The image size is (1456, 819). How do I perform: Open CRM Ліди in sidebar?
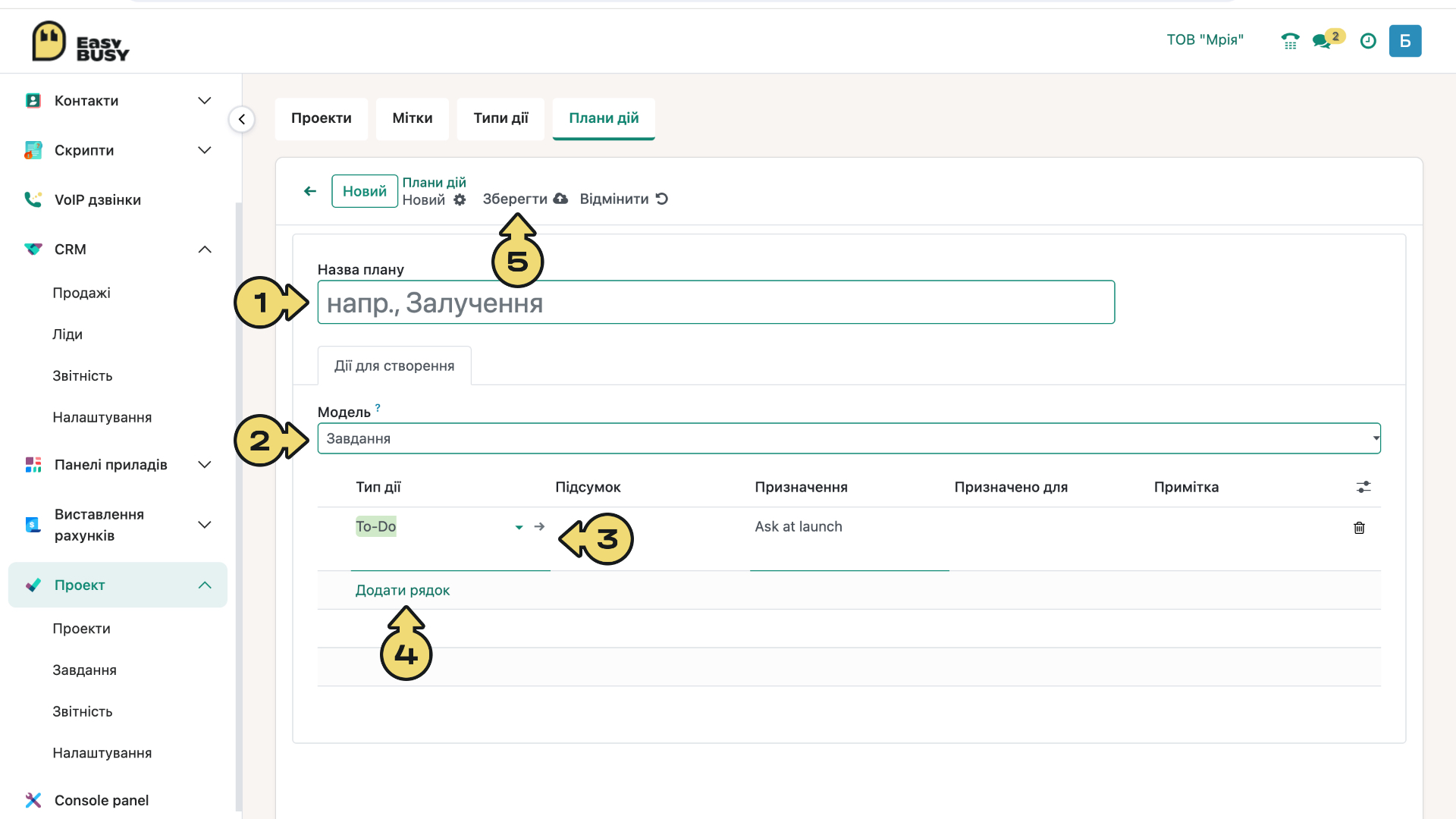pyautogui.click(x=67, y=334)
